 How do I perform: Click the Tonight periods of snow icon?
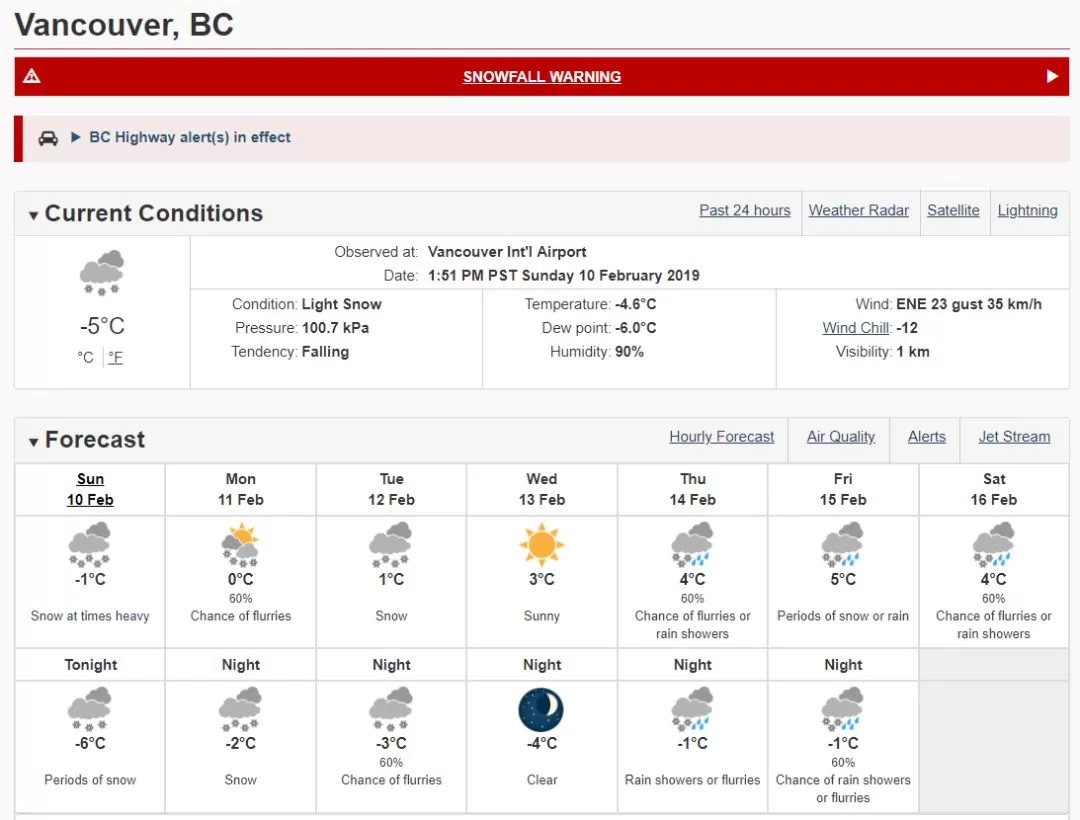(90, 708)
